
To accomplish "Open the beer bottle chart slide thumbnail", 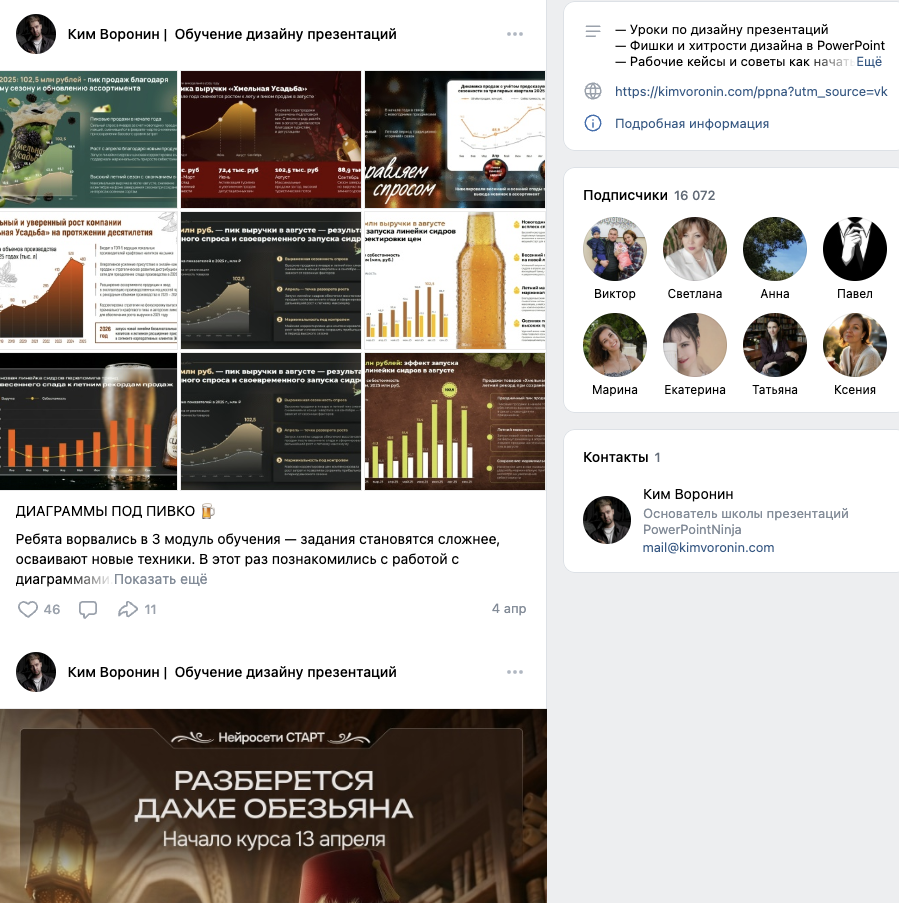I will (x=454, y=280).
